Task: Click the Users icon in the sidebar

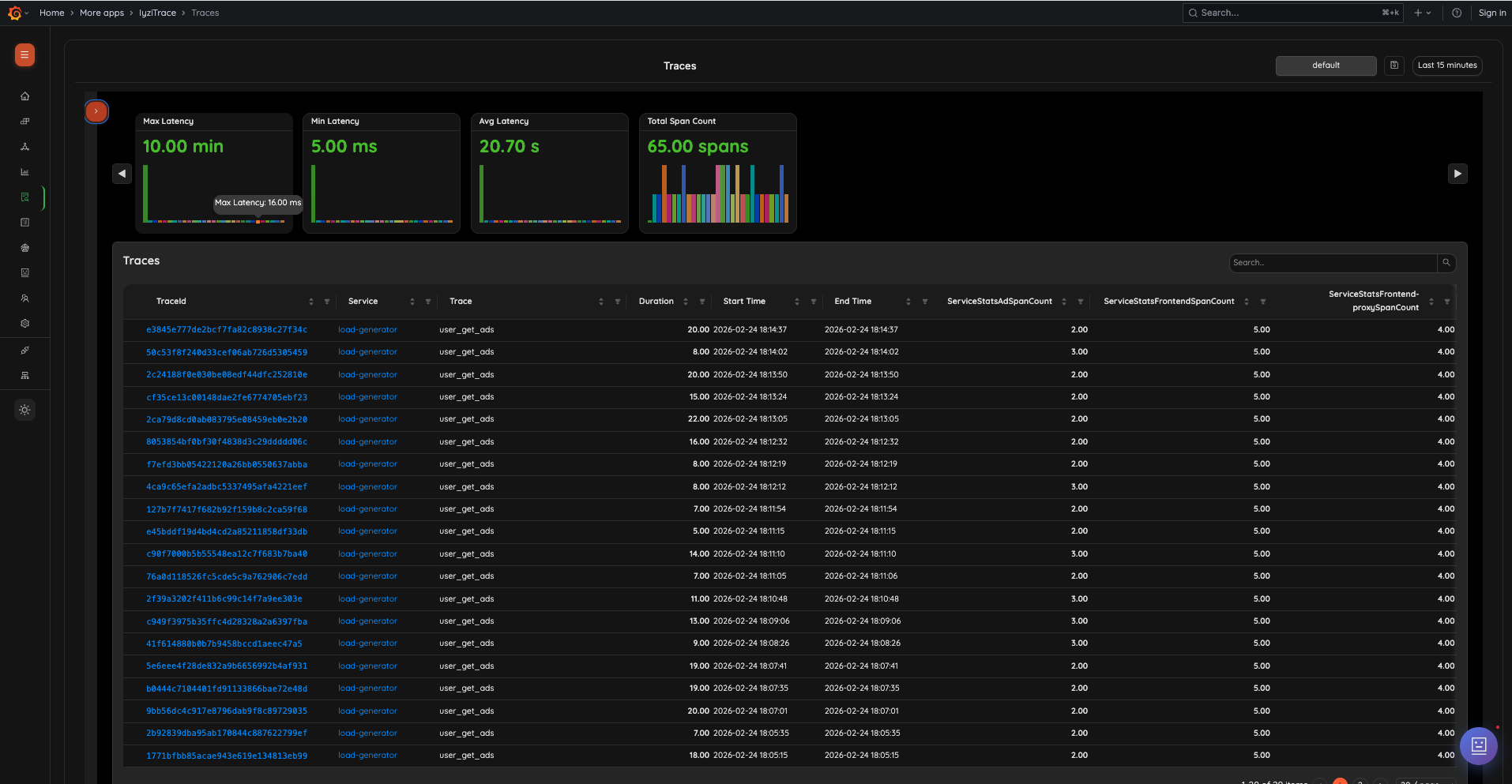Action: 24,298
